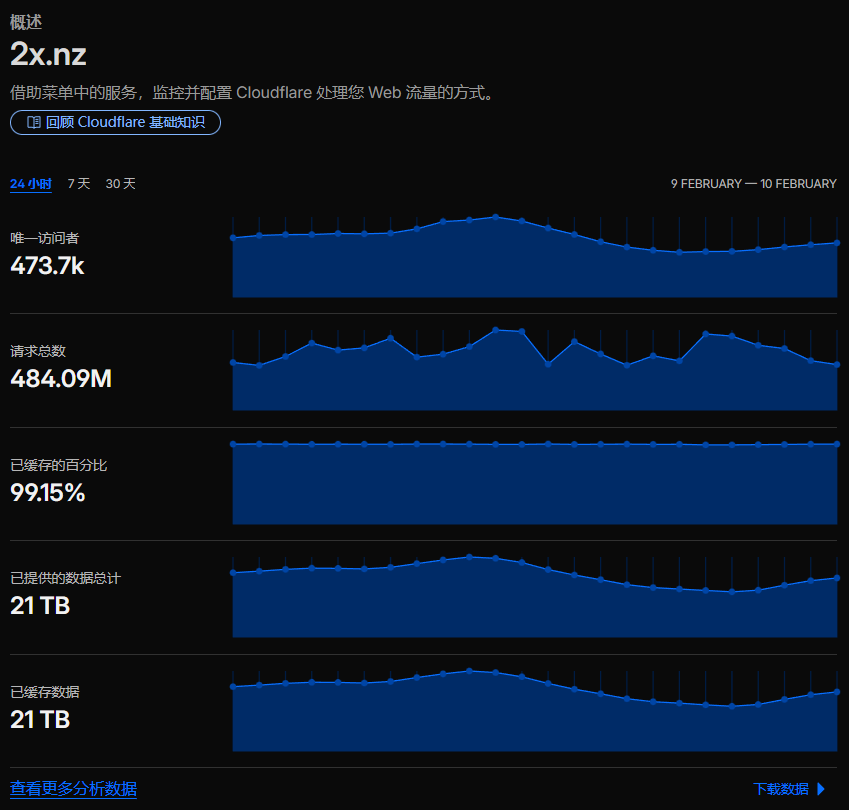Switch to the 30 天 time range
Screen dimensions: 849x810
[x=121, y=184]
